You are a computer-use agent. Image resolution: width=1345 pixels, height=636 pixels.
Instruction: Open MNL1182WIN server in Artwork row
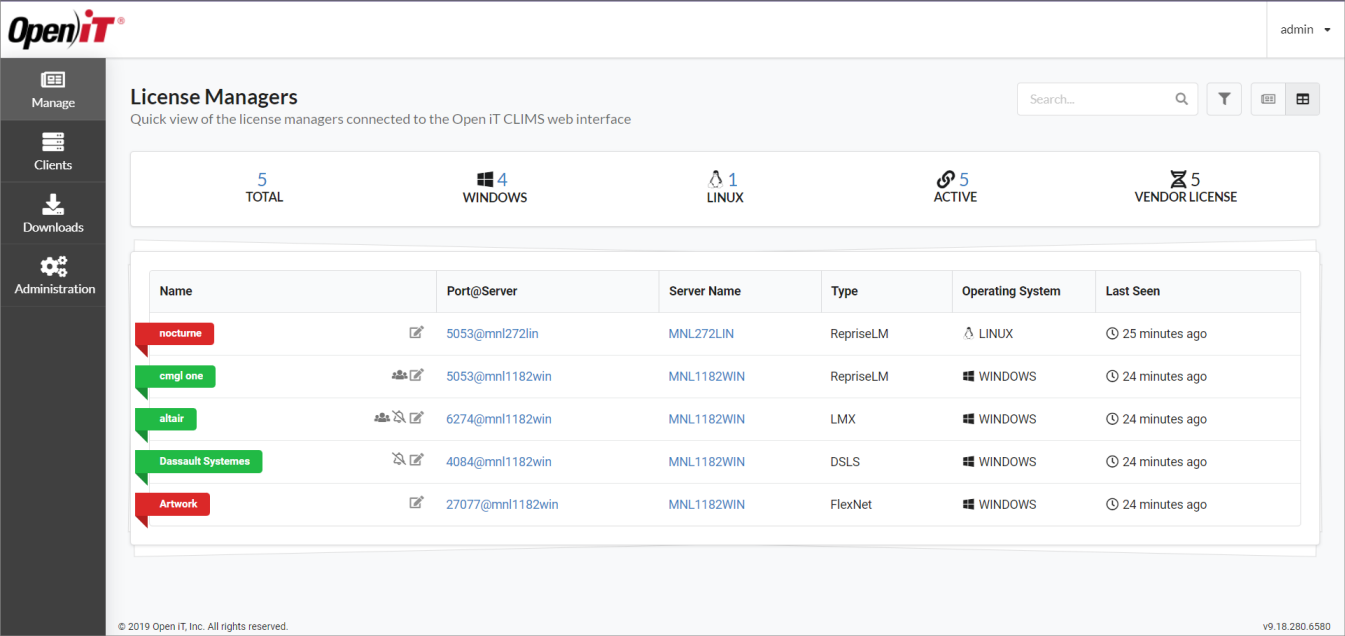pyautogui.click(x=706, y=505)
